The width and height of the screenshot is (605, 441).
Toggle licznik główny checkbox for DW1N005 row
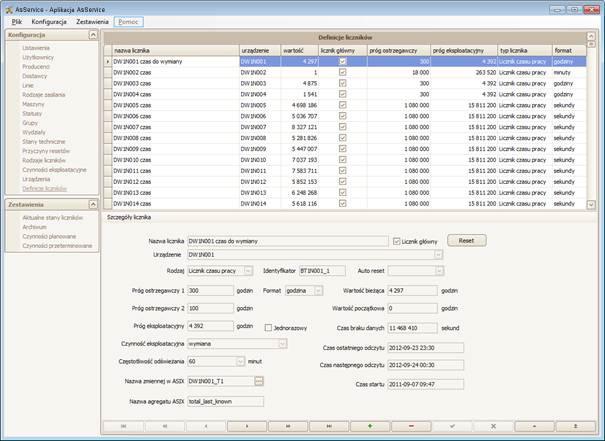342,105
